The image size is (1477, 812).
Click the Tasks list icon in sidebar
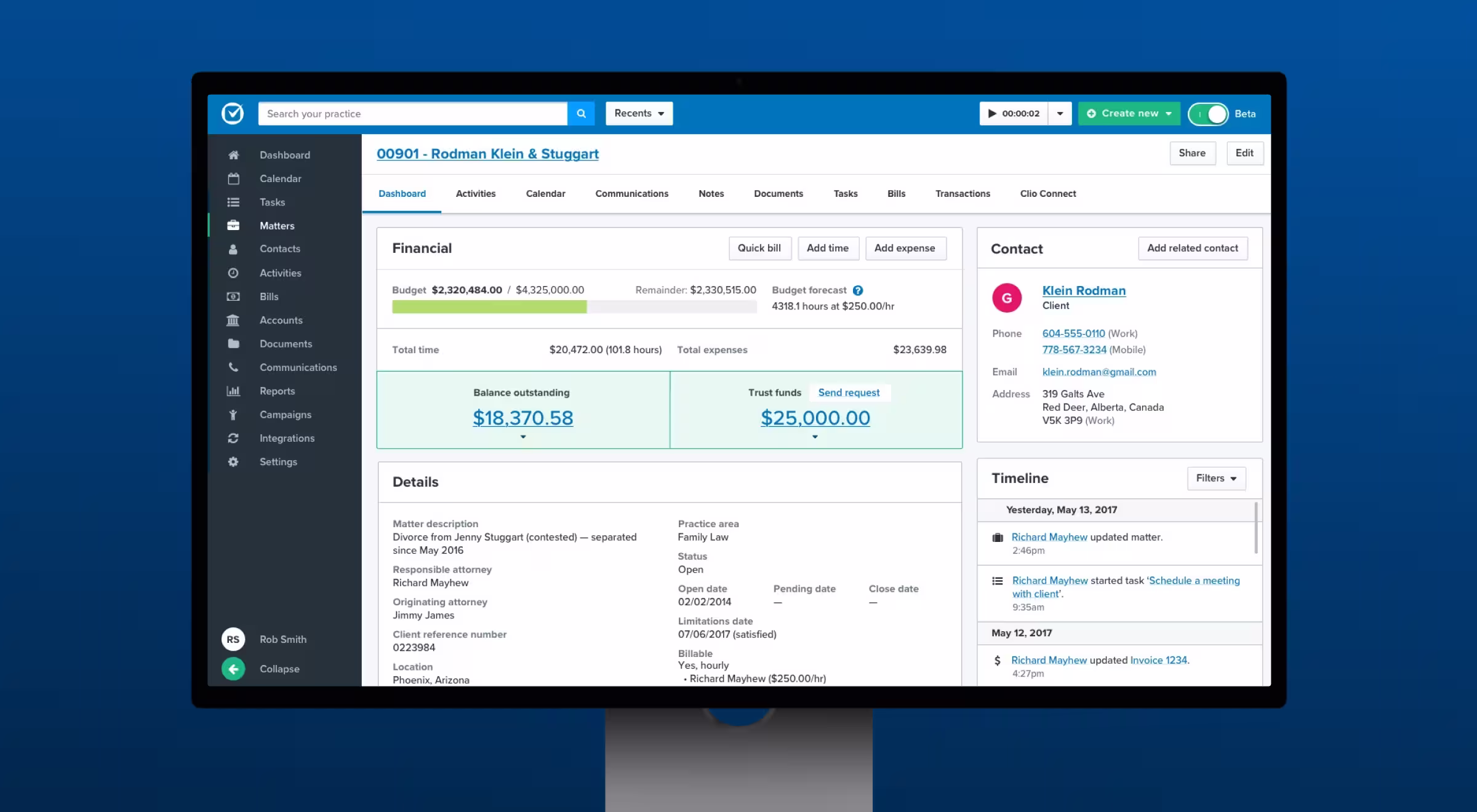click(233, 202)
